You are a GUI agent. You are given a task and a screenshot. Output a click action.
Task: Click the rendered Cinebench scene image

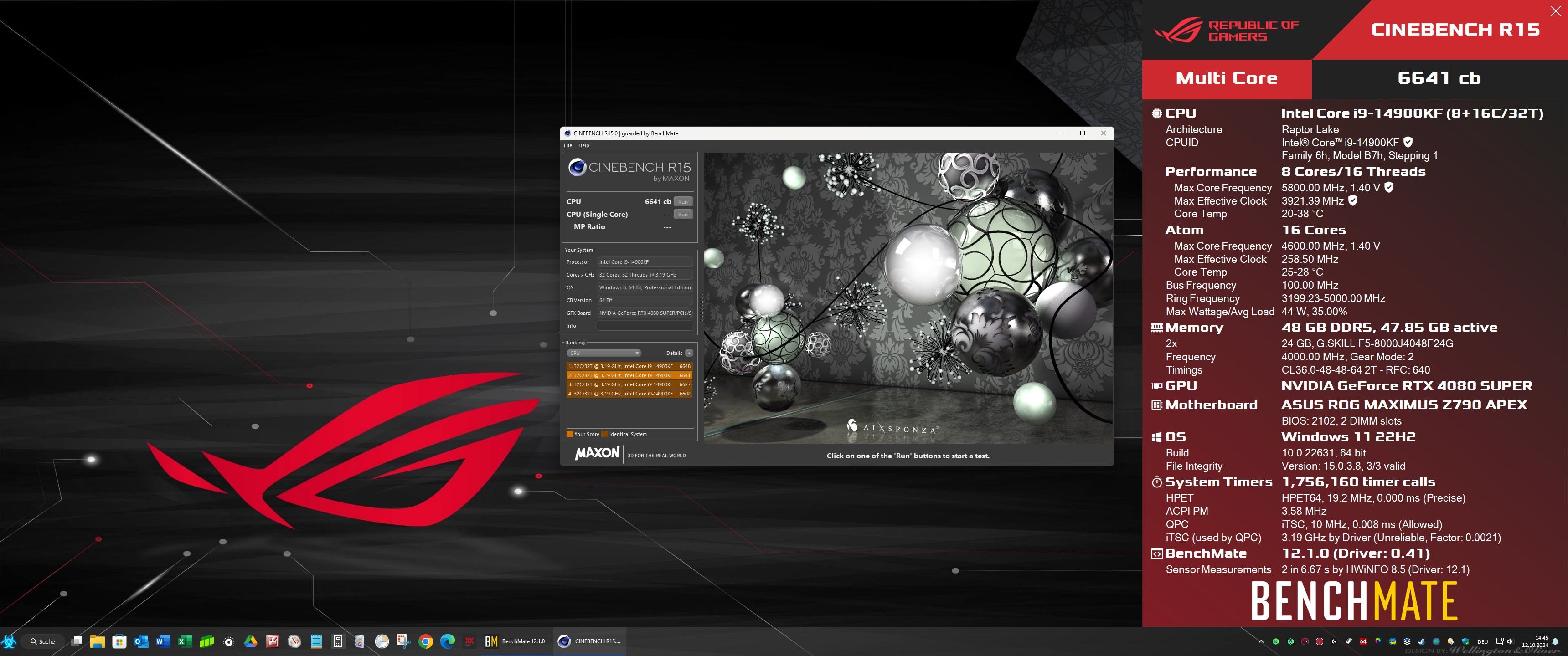pyautogui.click(x=908, y=297)
